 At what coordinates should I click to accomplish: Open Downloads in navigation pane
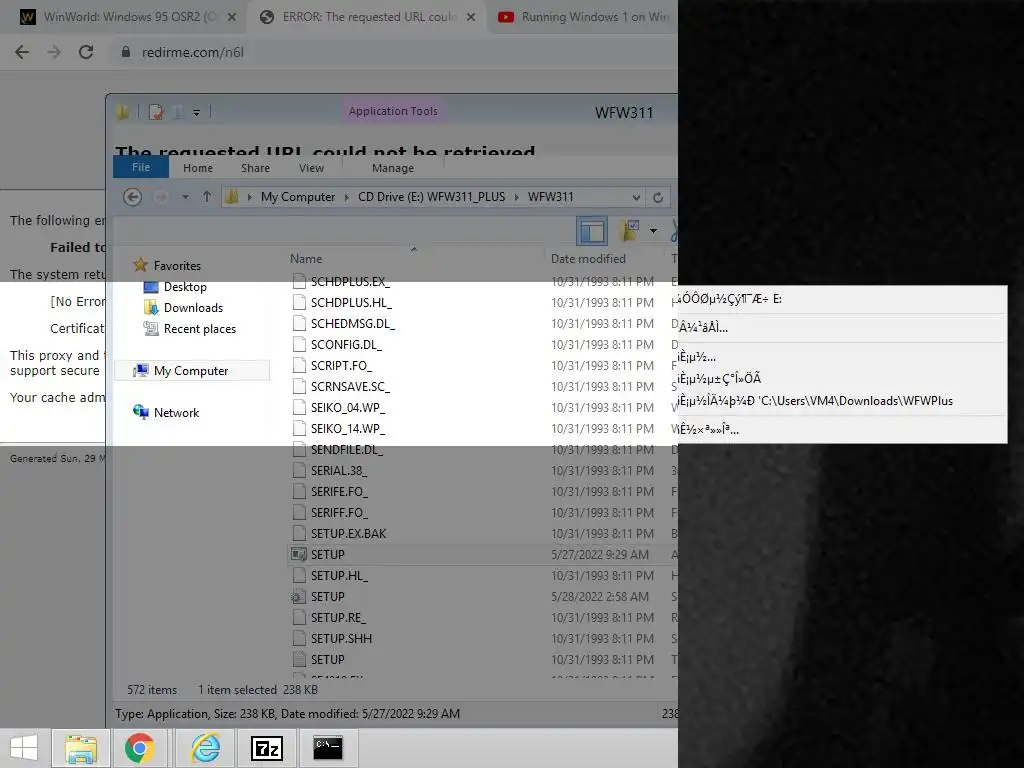point(183,308)
